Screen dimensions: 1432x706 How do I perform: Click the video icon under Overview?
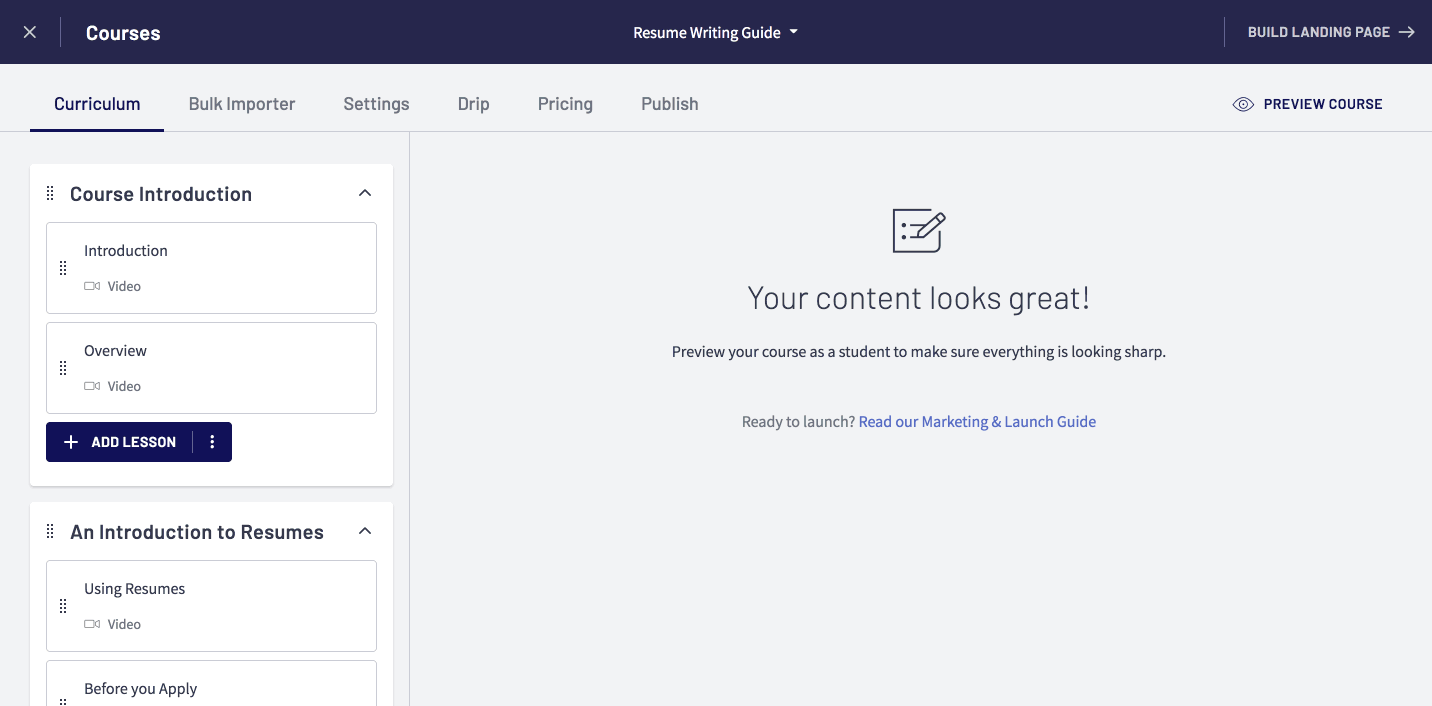point(92,386)
